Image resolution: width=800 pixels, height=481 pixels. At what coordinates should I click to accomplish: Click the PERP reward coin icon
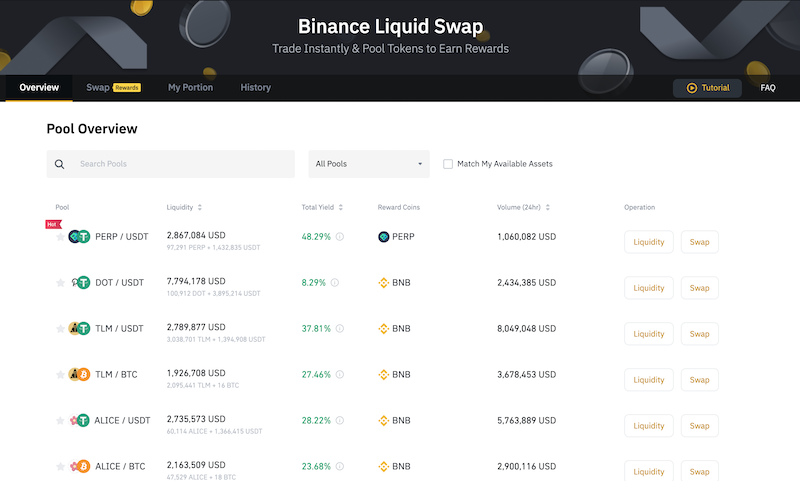pyautogui.click(x=384, y=237)
